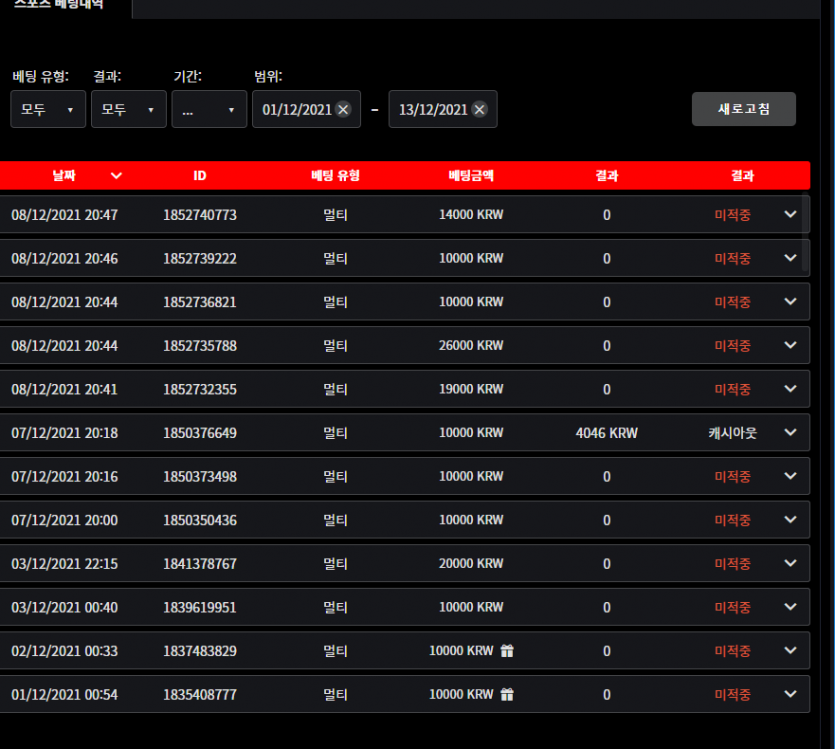Click the gift icon in row 1835408777

[507, 694]
